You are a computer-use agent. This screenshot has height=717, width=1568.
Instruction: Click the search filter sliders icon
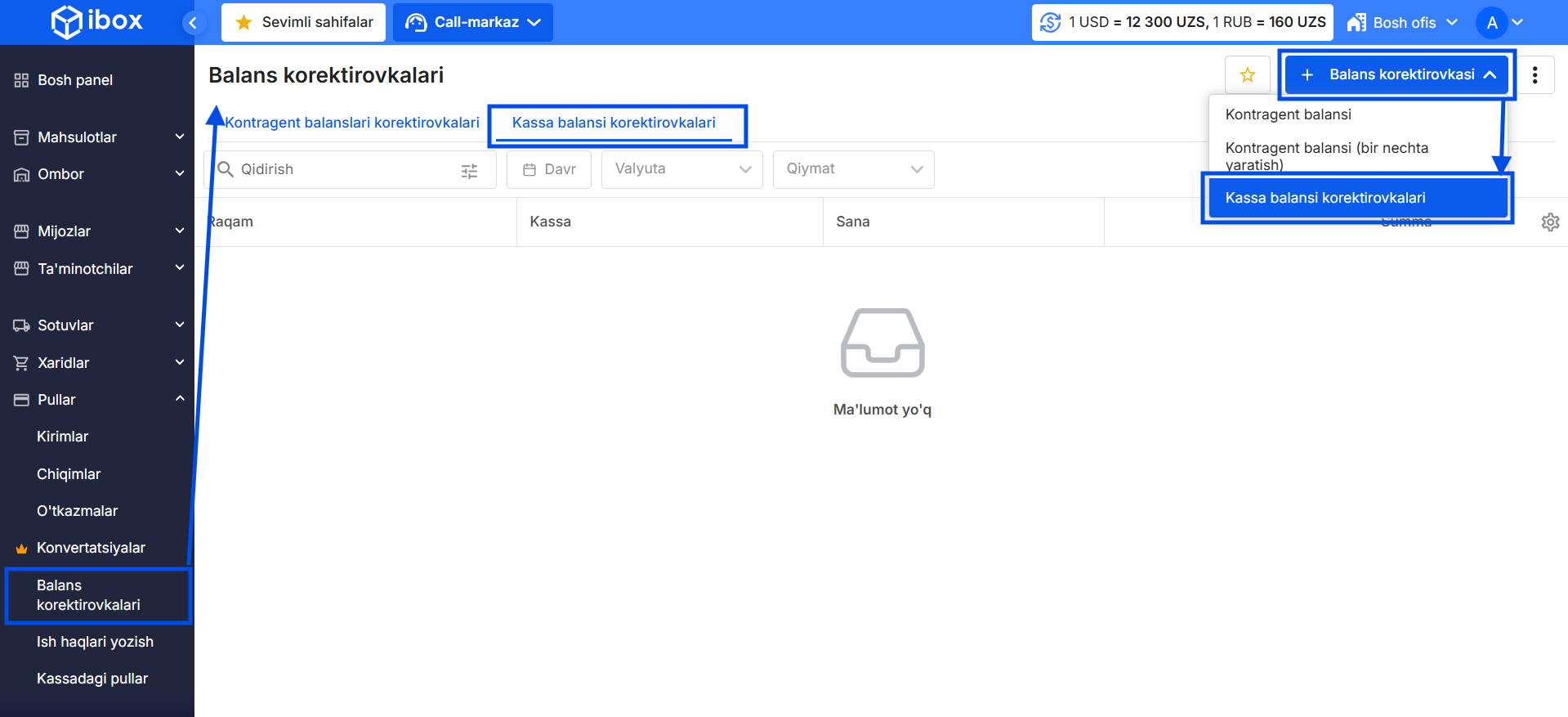[x=469, y=170]
